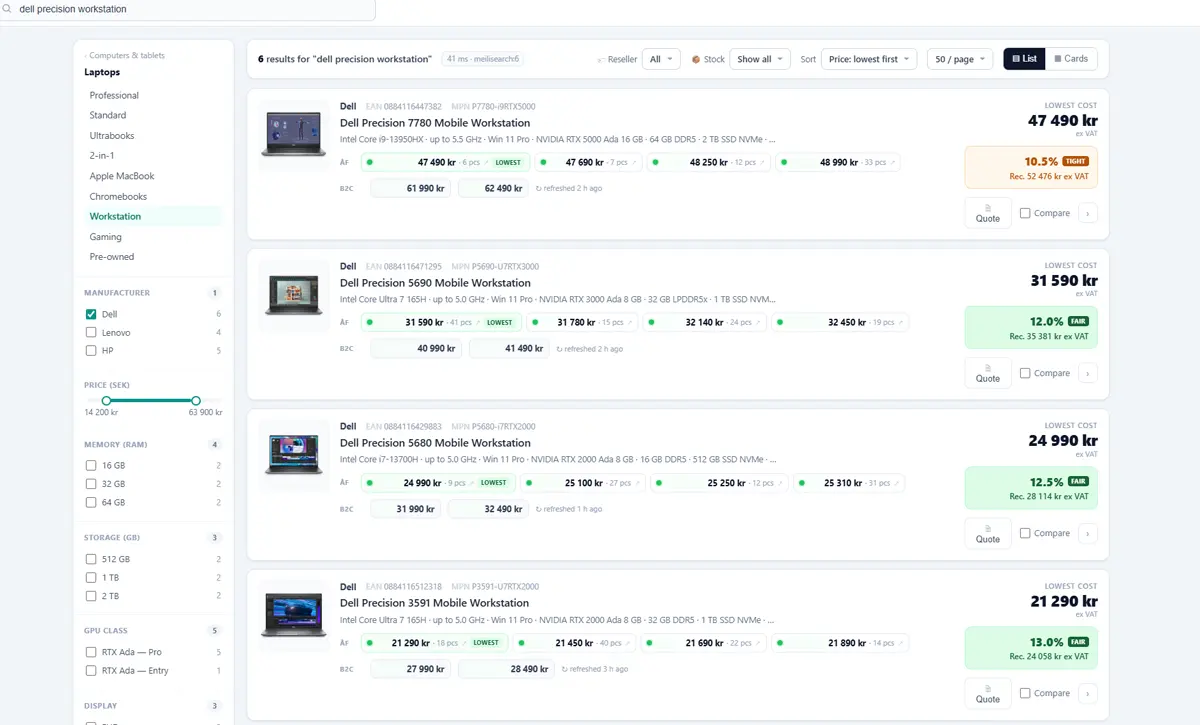1200x725 pixels.
Task: Switch to Cards view
Action: [1072, 59]
